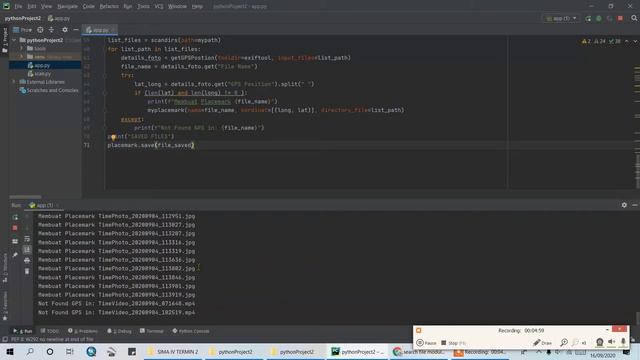Open Project panel gear settings
Screen dimensions: 640x360
point(65,30)
